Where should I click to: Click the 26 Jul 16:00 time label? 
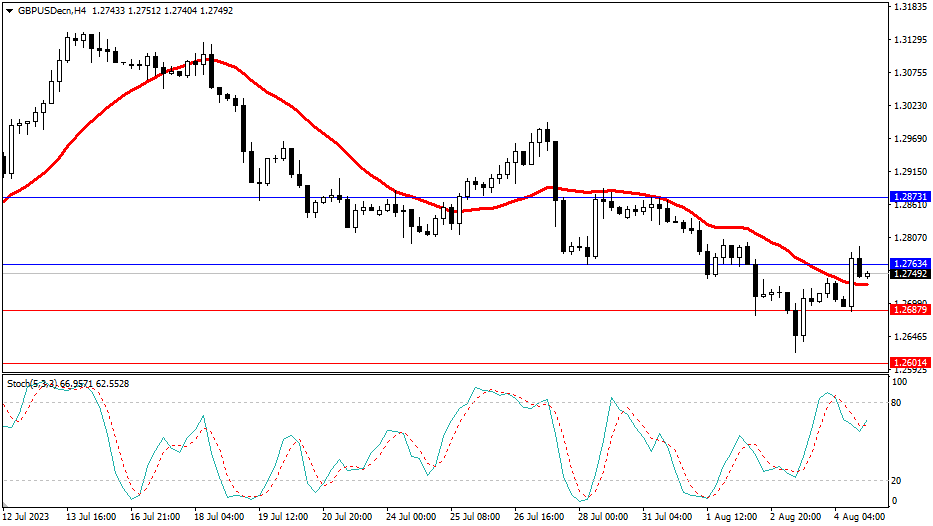[540, 517]
